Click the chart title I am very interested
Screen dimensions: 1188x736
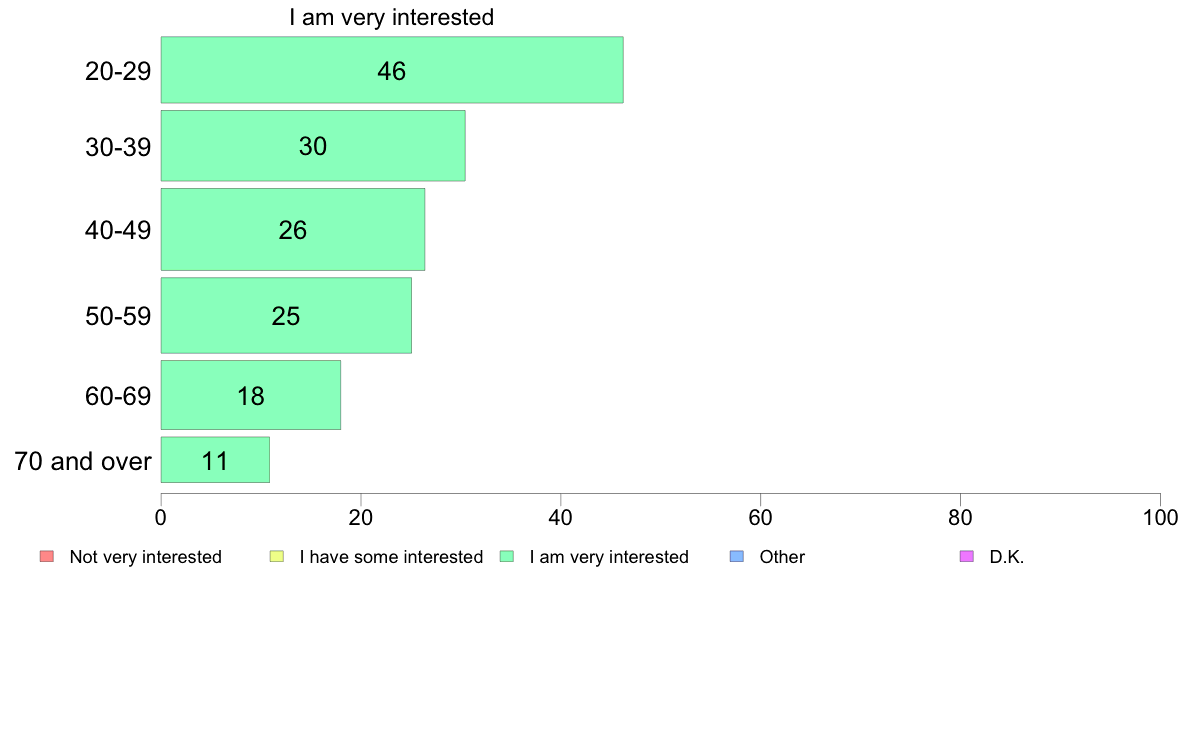[x=392, y=17]
